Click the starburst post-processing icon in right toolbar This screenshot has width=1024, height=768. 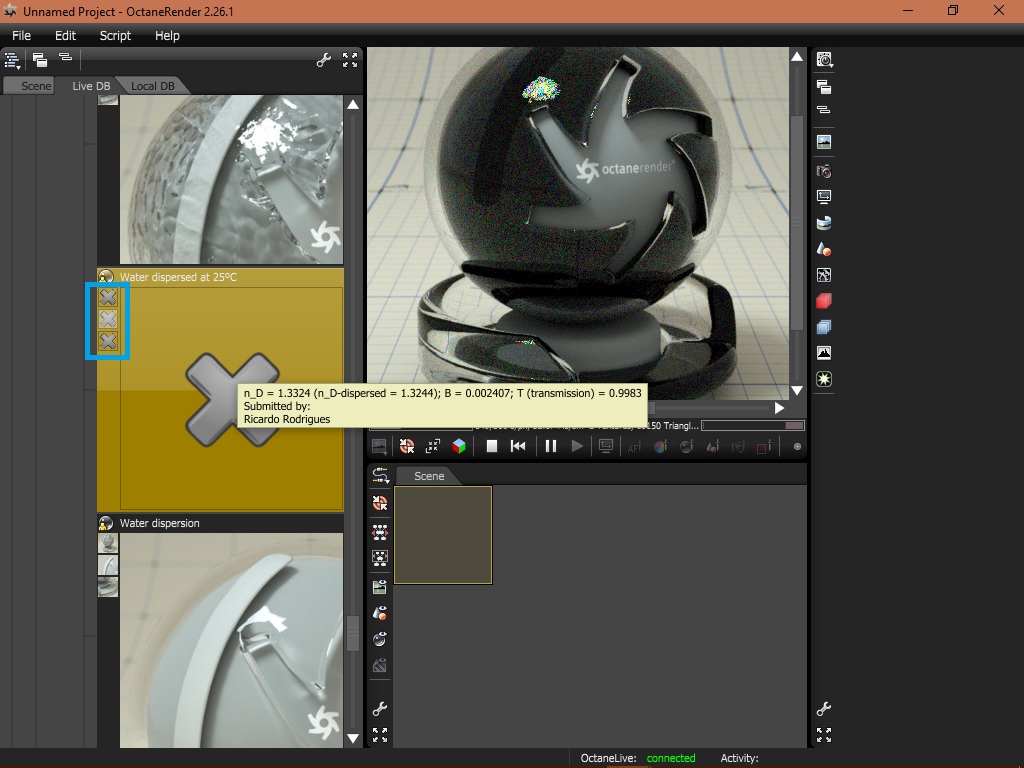pos(824,379)
